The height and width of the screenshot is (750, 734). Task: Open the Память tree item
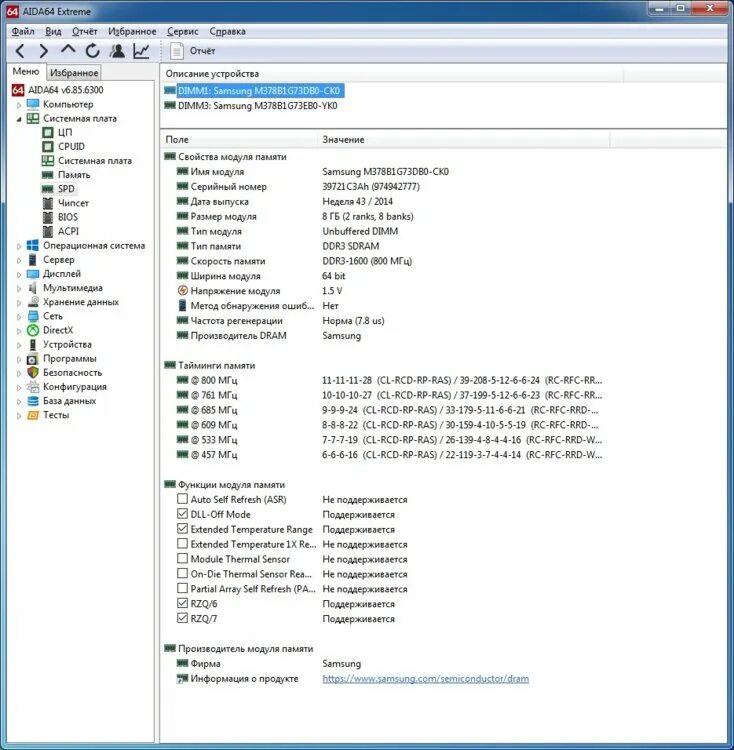(x=74, y=175)
